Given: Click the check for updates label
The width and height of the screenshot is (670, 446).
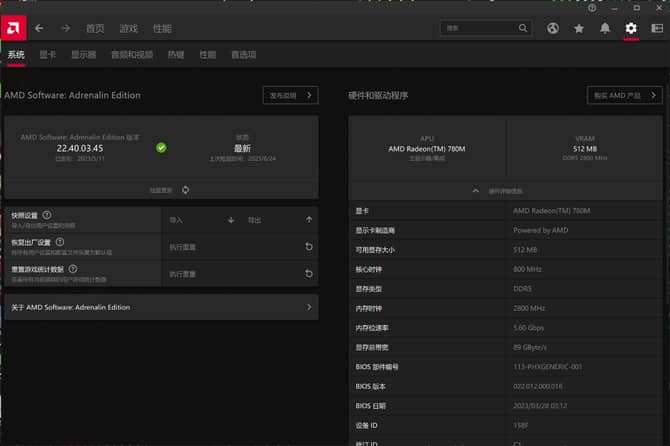Looking at the screenshot, I should point(161,190).
